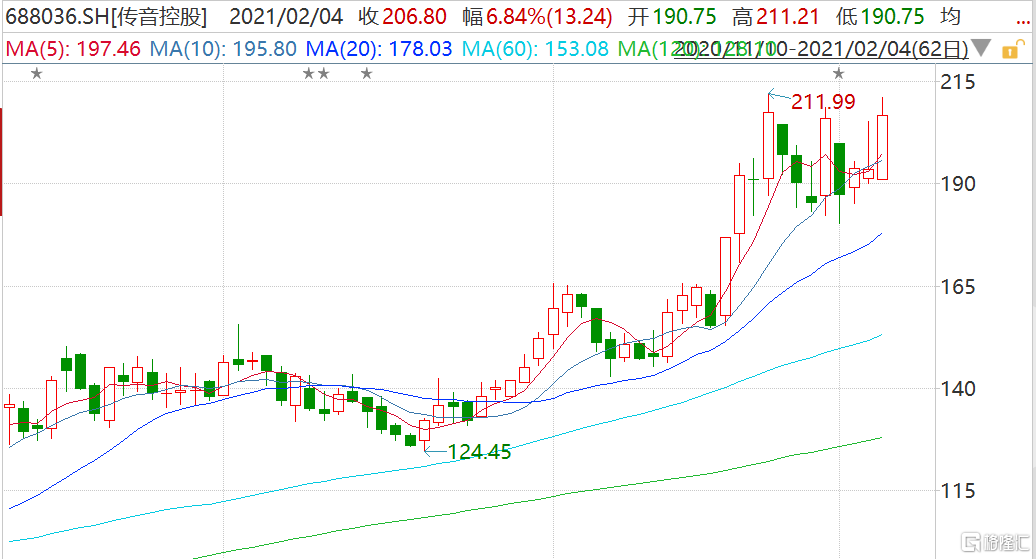1036x559 pixels.
Task: Click the MA(10): 195.80 indicator label
Action: (223, 49)
